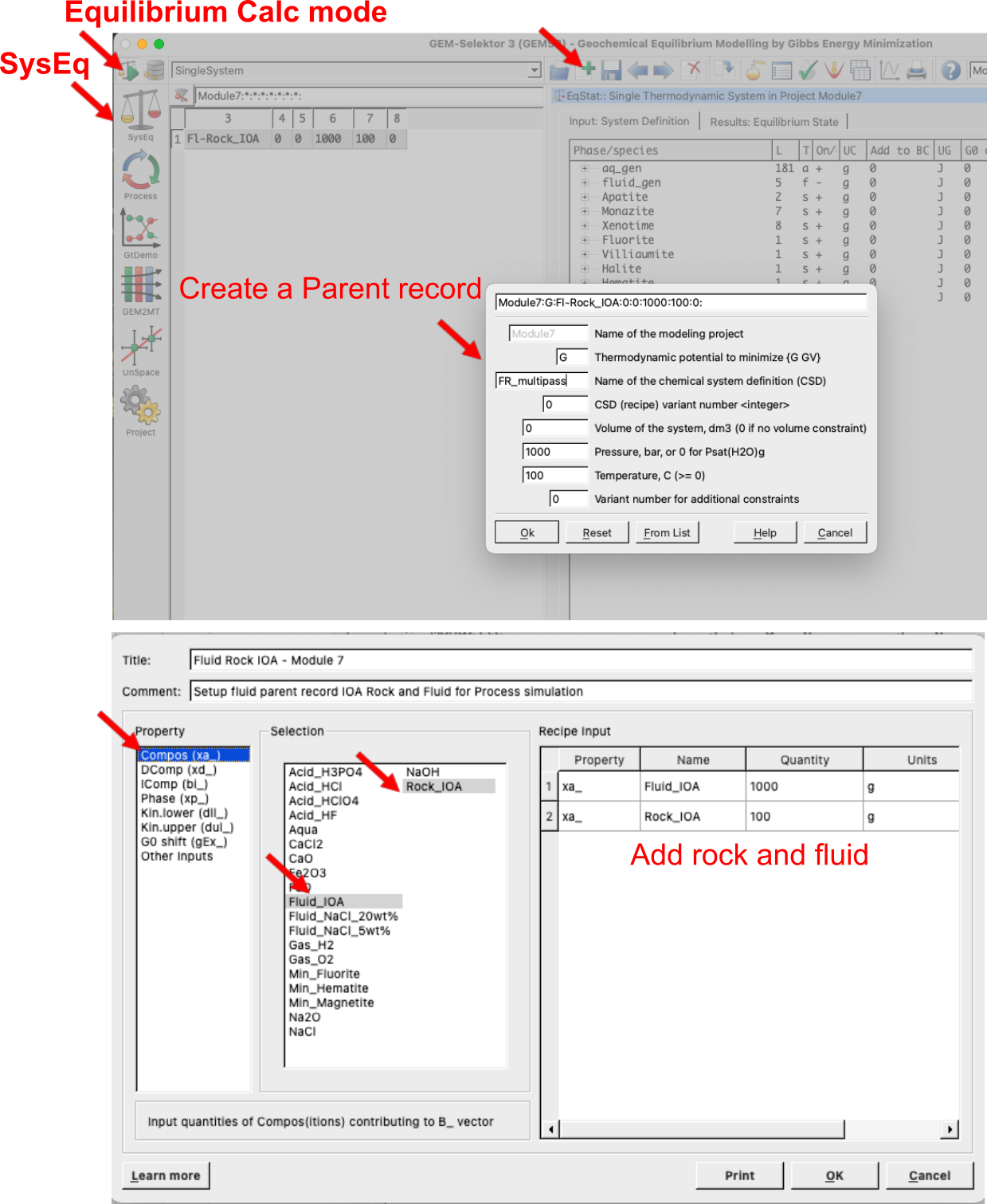Expand the Apatite phase node

pos(585,198)
